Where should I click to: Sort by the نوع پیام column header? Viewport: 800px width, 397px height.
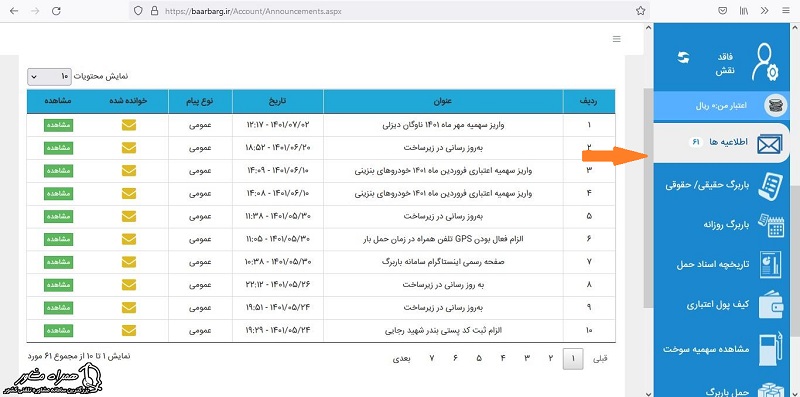[x=200, y=101]
